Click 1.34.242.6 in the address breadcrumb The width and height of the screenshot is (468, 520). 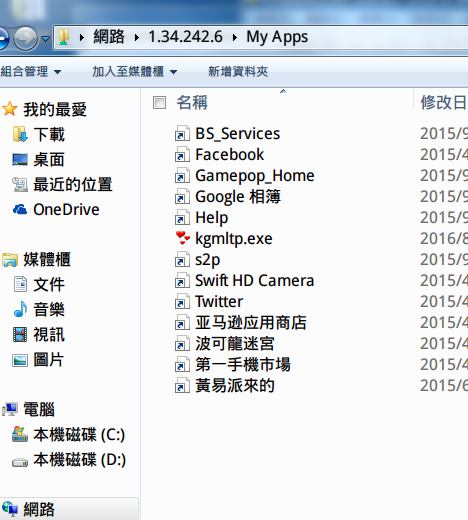point(185,37)
